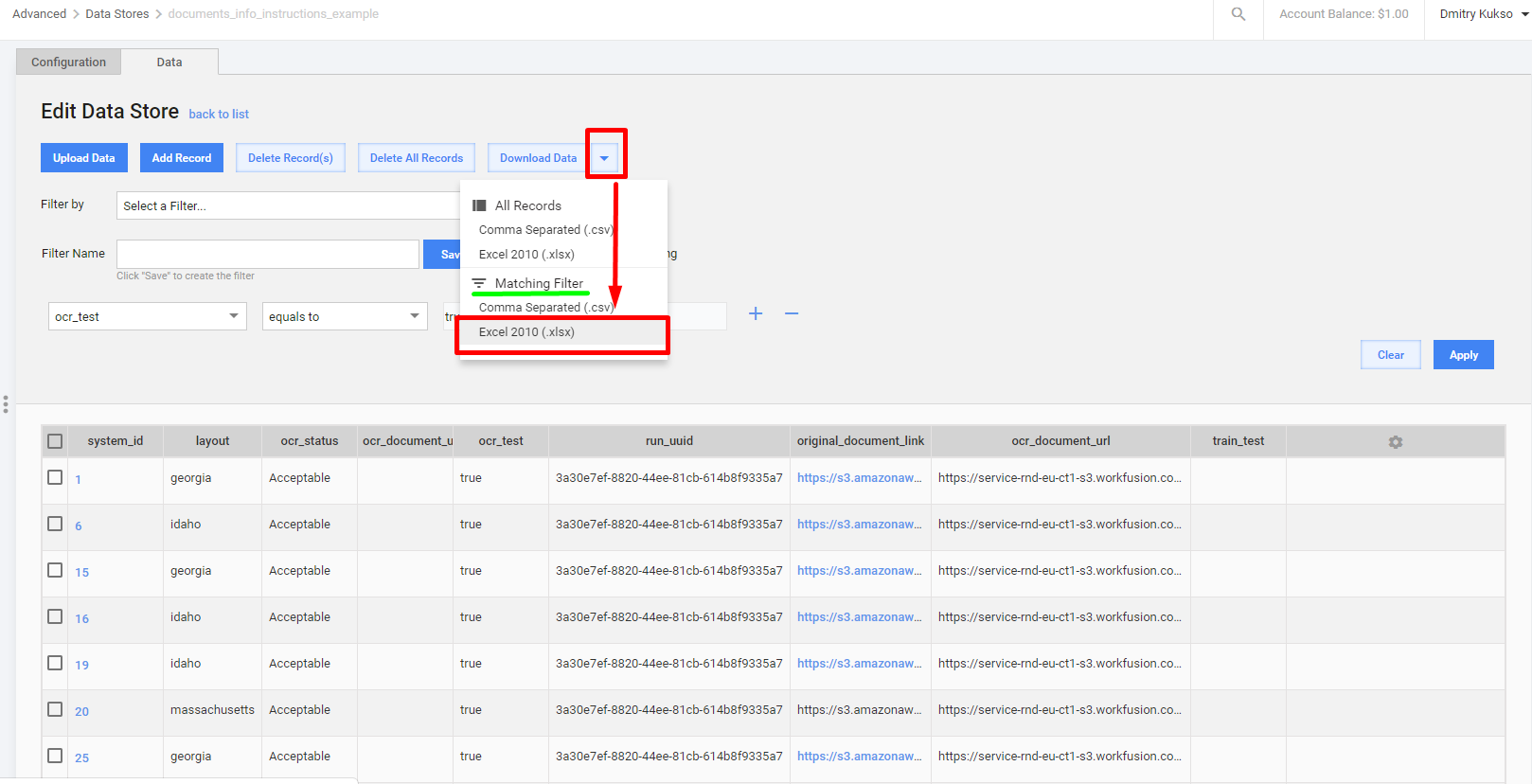Open the search magnifier icon
1532x784 pixels.
click(x=1238, y=14)
